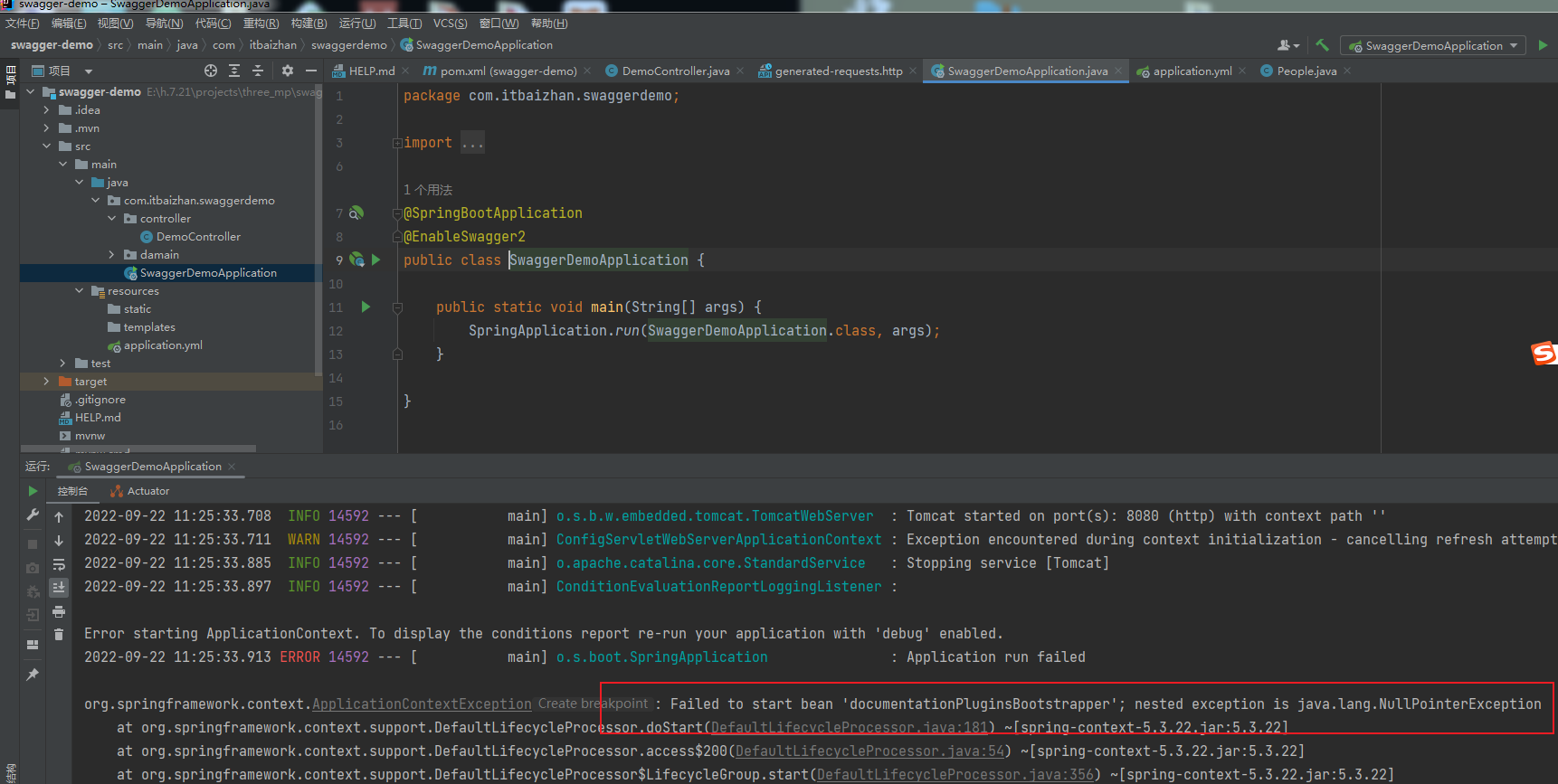Screen dimensions: 1558x784
Task: Collapse the controller package
Action: point(112,219)
